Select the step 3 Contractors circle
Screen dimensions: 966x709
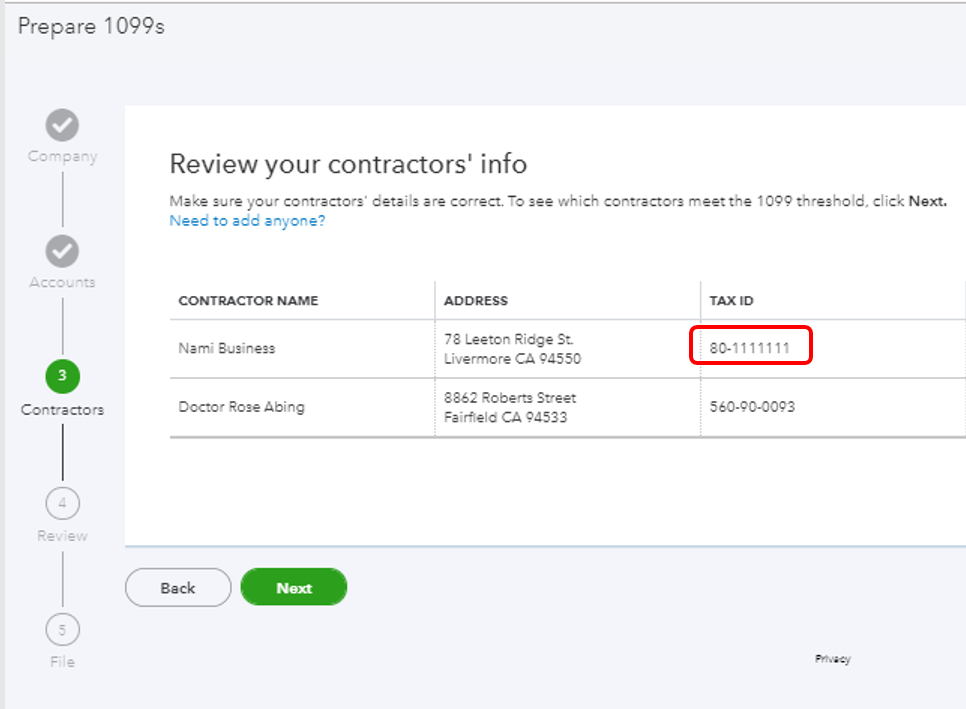pos(62,376)
